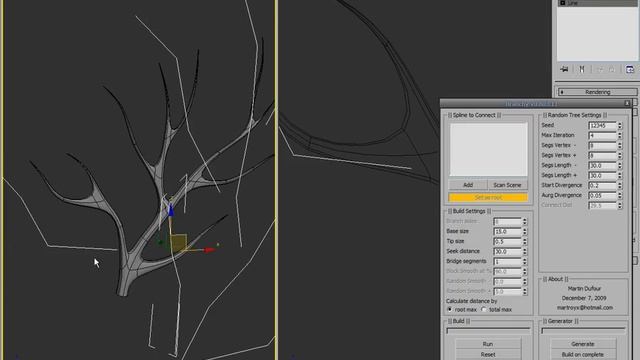
Task: Click the Segs Length + spinner arrows
Action: (x=620, y=176)
